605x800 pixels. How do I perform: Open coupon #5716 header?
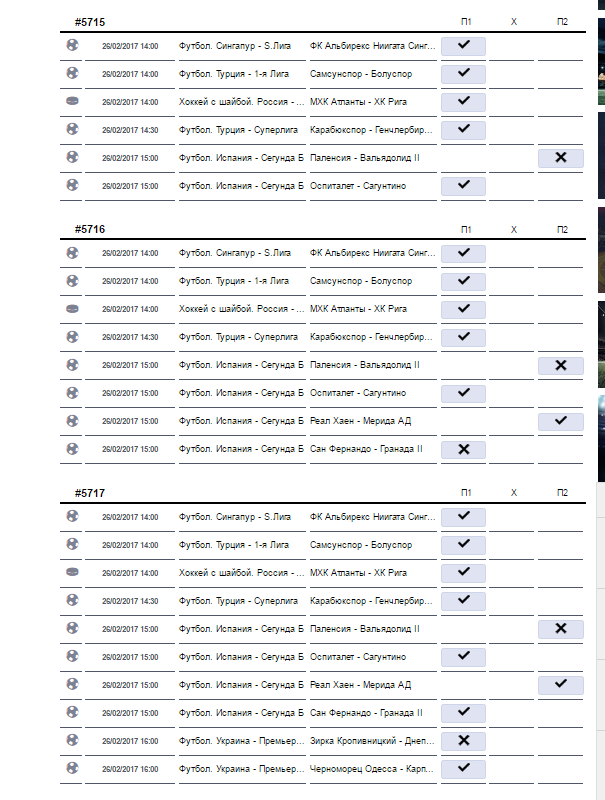tap(90, 229)
